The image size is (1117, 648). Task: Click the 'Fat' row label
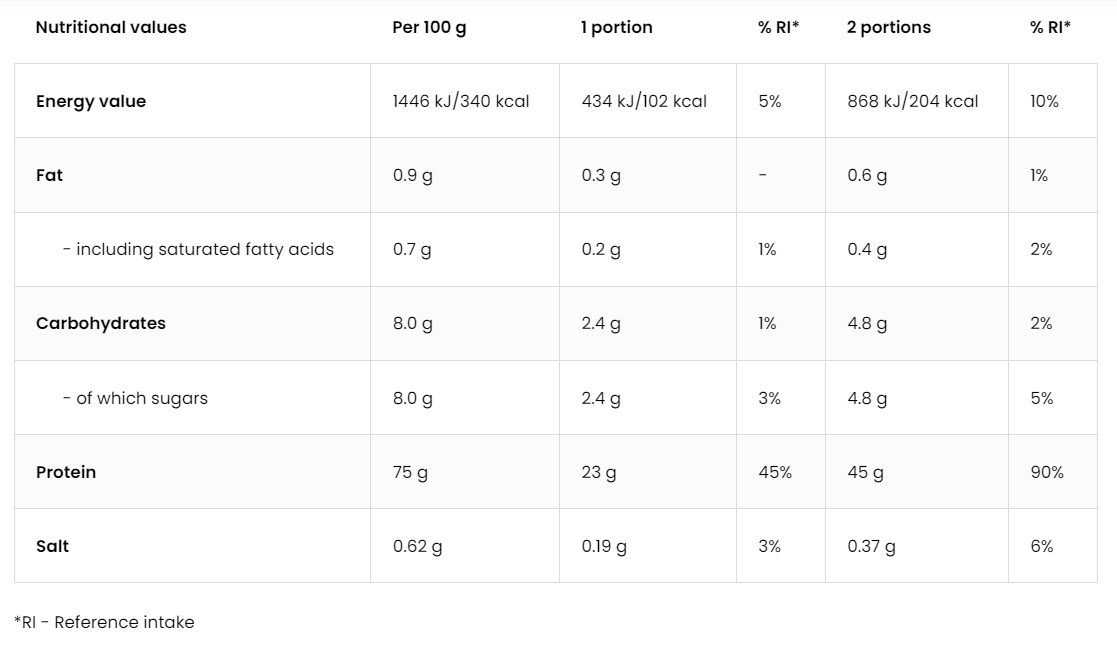(49, 175)
